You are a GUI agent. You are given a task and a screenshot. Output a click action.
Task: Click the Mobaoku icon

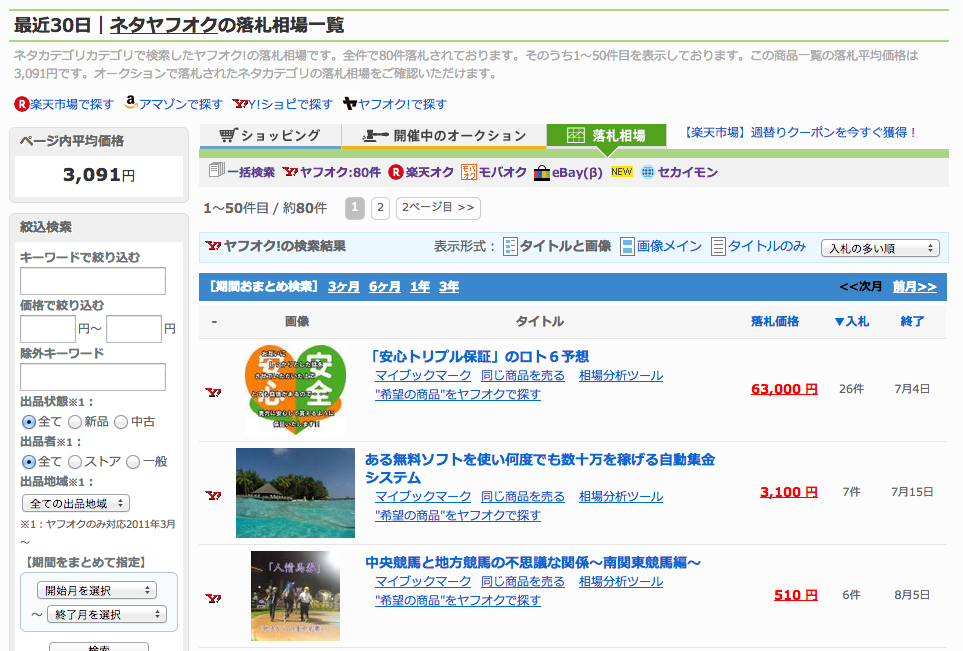click(469, 172)
